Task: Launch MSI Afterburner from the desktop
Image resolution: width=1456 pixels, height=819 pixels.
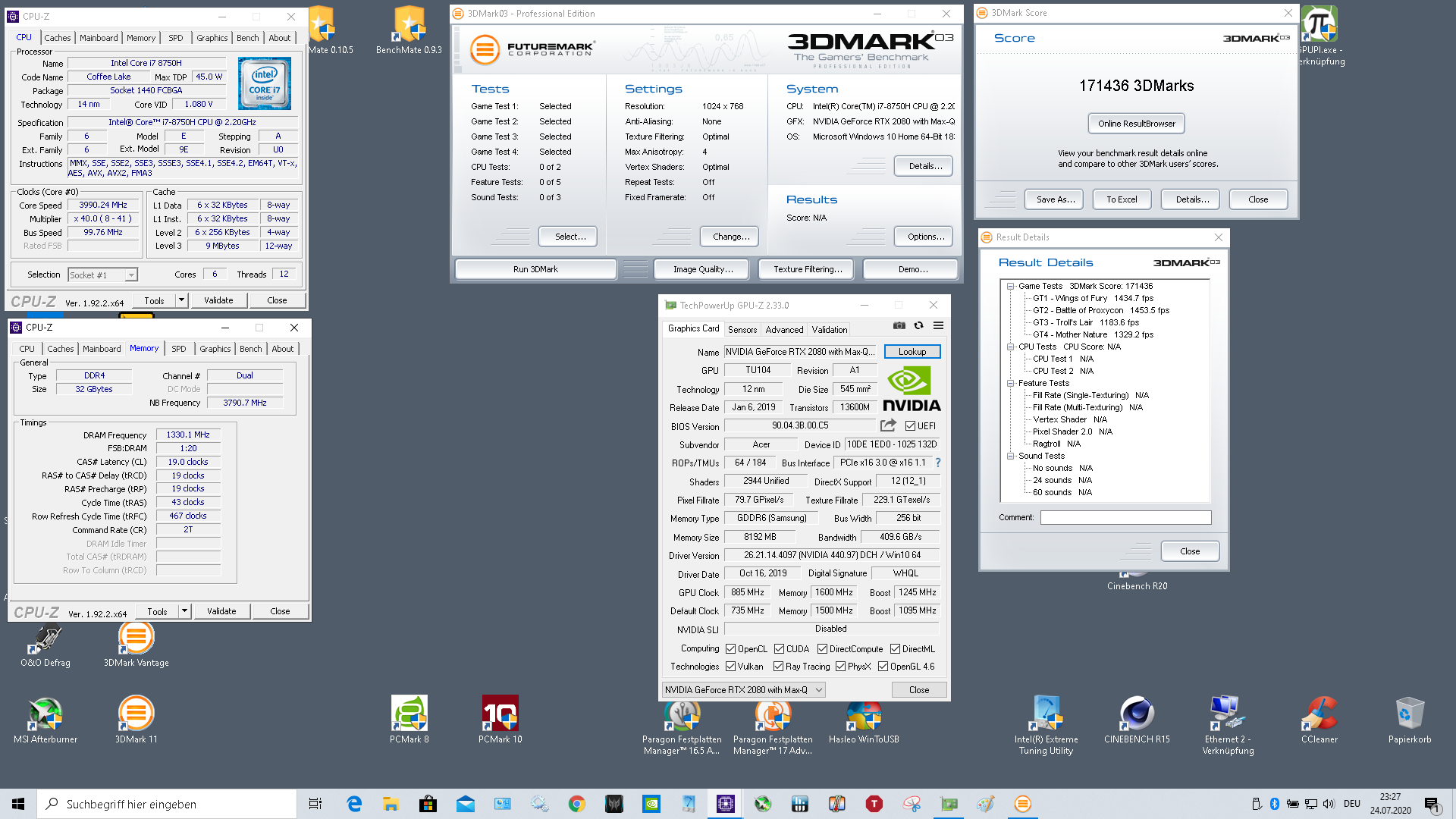Action: (45, 720)
